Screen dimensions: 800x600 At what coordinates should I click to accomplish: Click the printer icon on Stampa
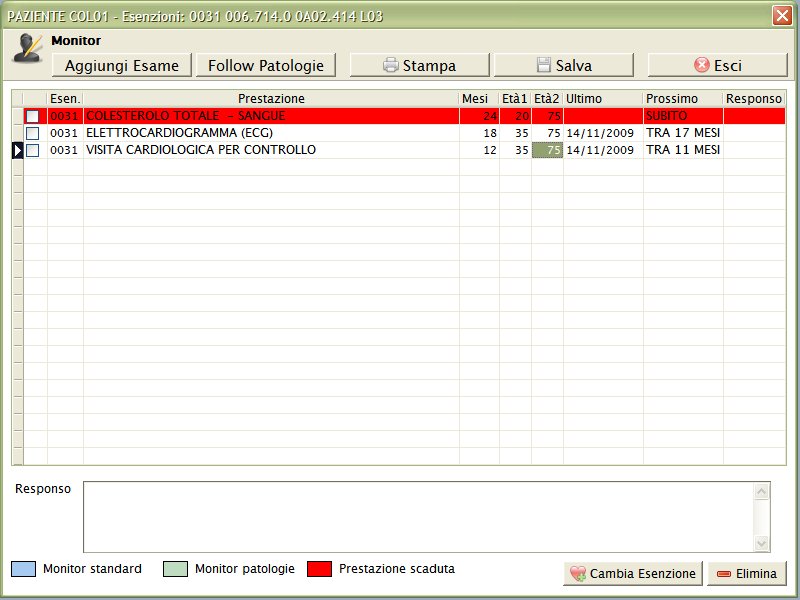coord(391,66)
